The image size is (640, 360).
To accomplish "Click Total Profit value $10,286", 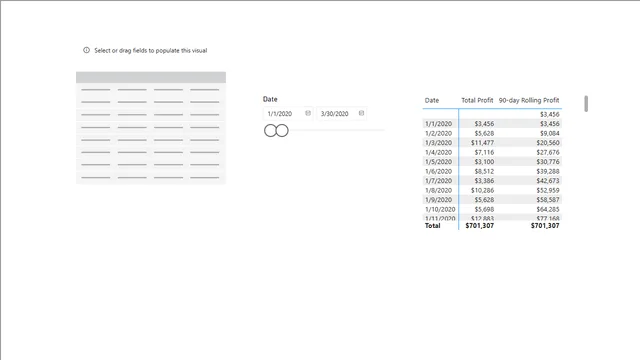I will (482, 190).
